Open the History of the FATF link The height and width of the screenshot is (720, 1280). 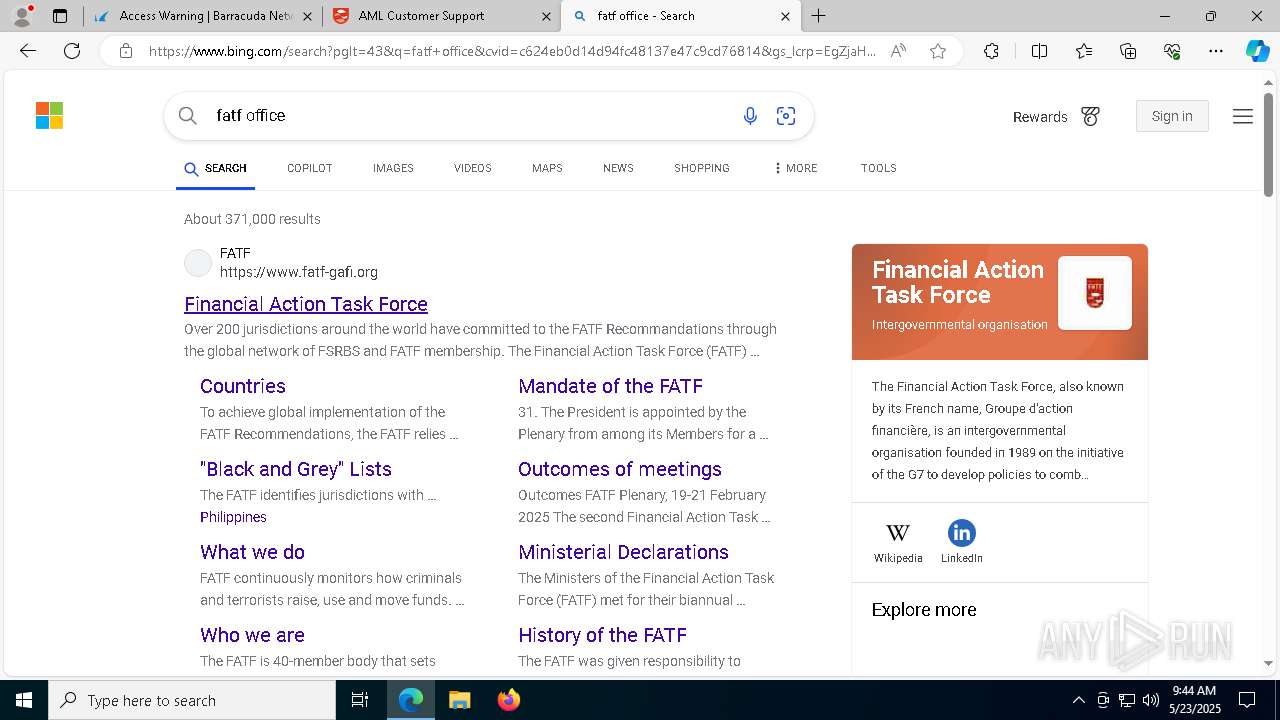point(602,635)
